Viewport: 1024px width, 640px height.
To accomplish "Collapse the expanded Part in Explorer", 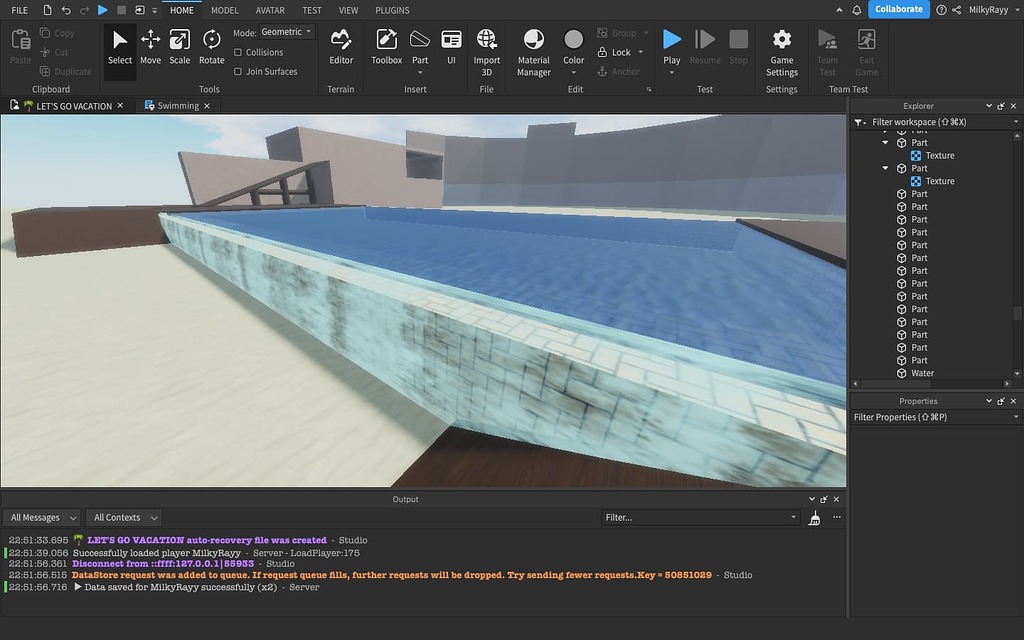I will pyautogui.click(x=884, y=142).
